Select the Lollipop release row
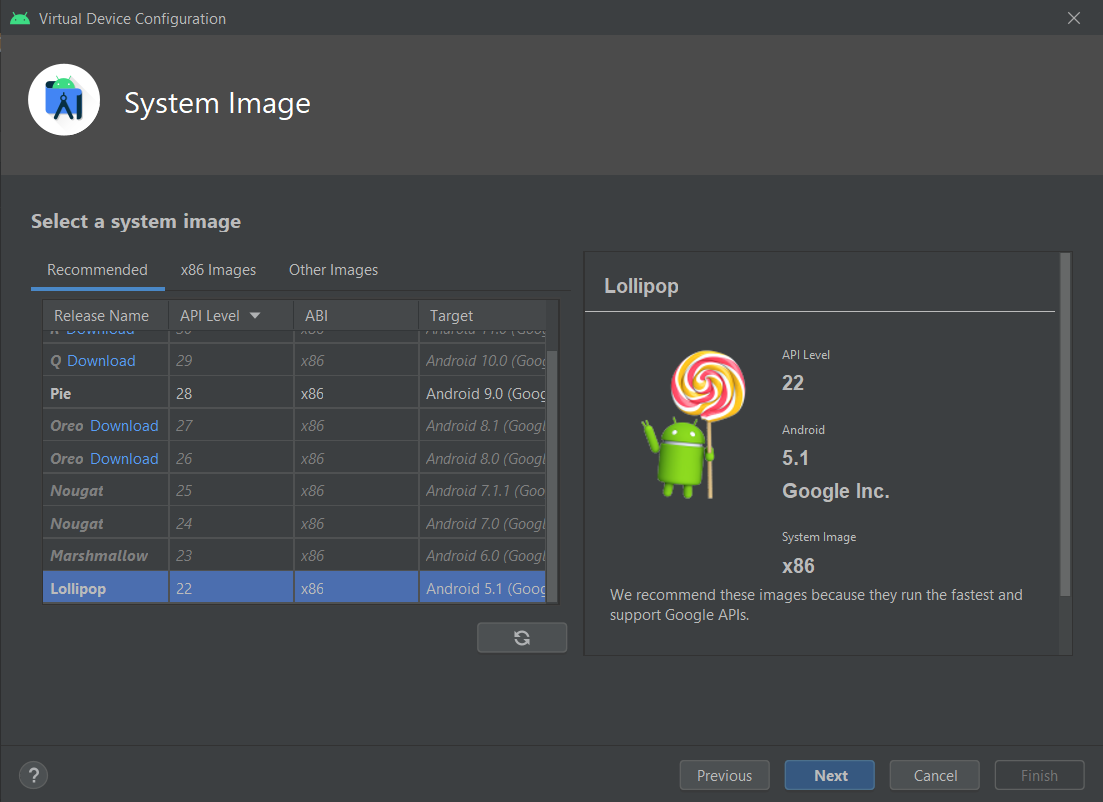This screenshot has width=1103, height=802. coord(294,589)
